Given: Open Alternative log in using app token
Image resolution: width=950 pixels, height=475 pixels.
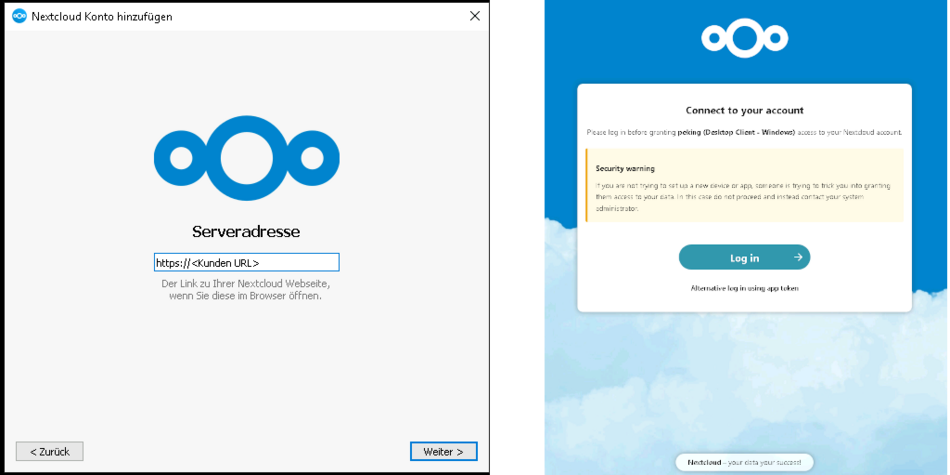Looking at the screenshot, I should click(x=745, y=288).
